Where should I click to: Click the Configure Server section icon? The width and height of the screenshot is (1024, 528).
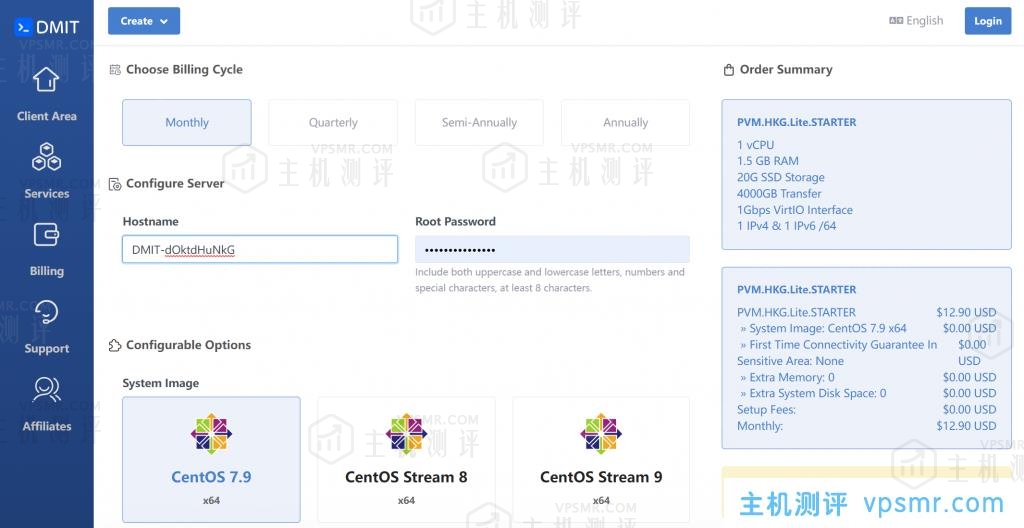pyautogui.click(x=115, y=184)
